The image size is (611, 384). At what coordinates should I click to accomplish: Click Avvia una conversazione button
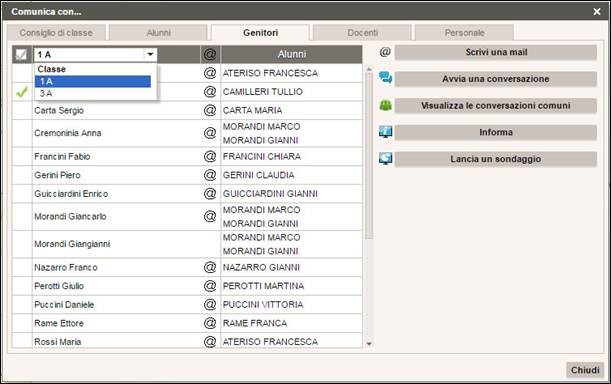(496, 79)
